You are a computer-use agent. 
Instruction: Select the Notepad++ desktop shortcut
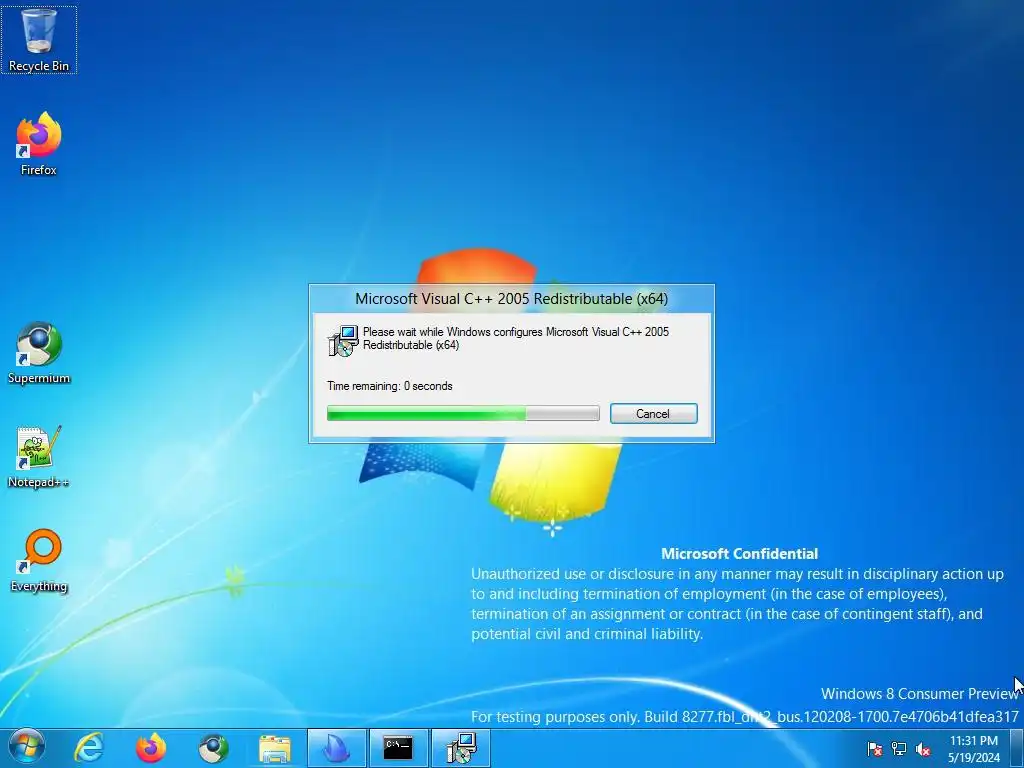[x=39, y=457]
